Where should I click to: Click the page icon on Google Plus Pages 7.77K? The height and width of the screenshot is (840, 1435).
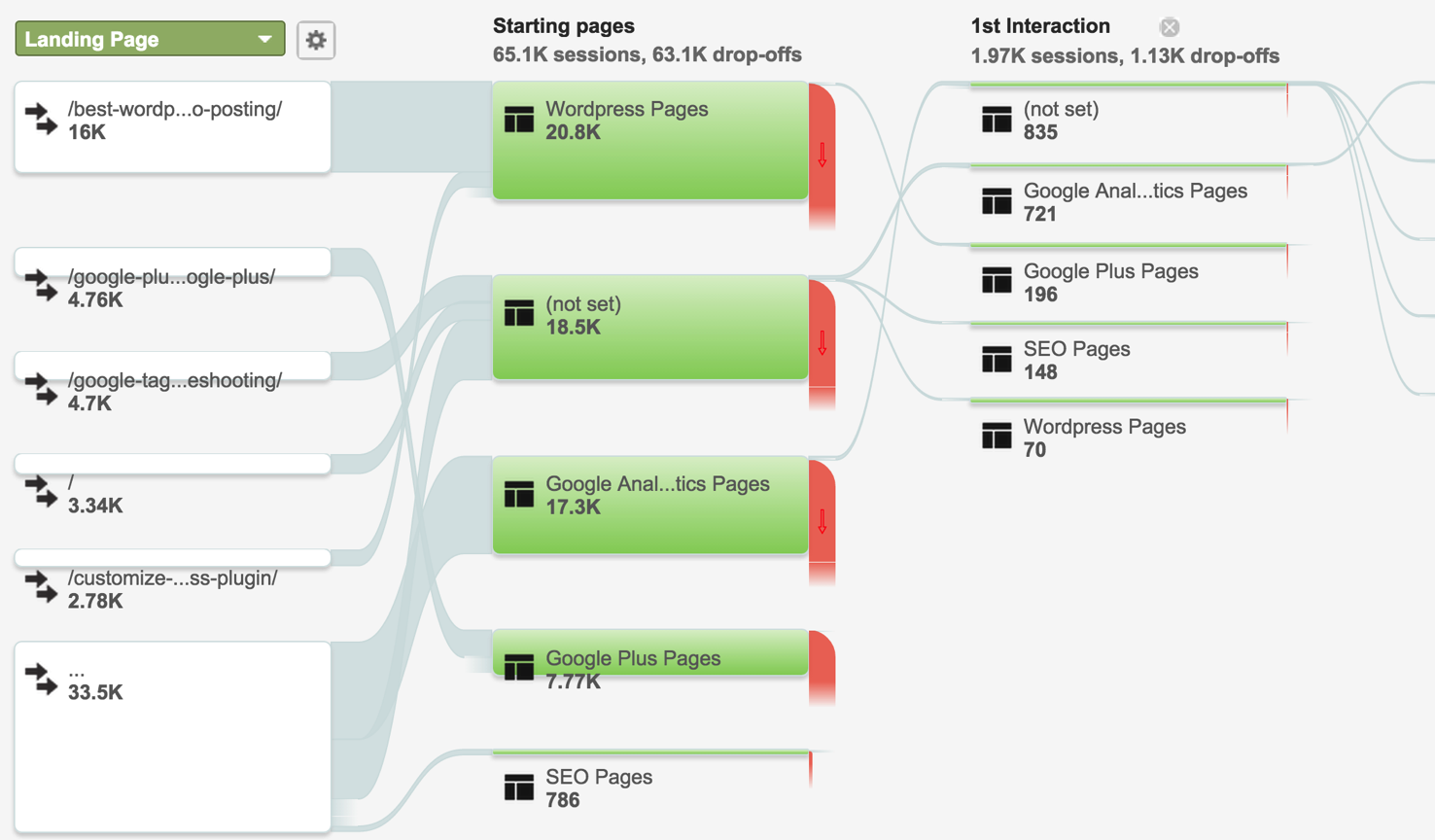pyautogui.click(x=518, y=668)
